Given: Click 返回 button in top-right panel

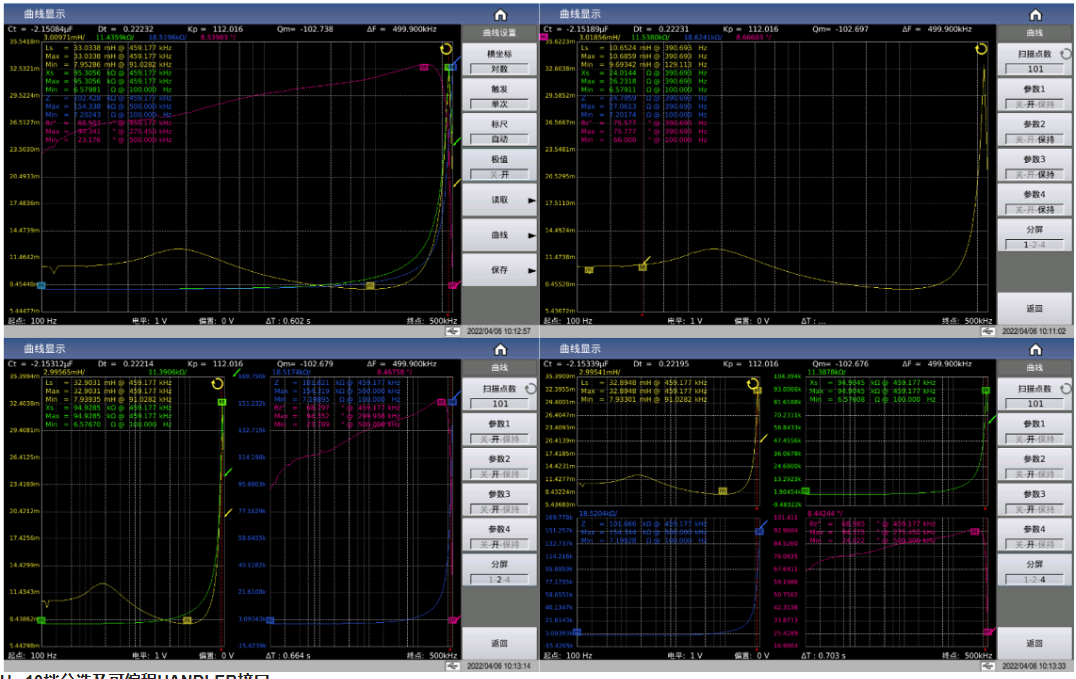Looking at the screenshot, I should point(1035,309).
